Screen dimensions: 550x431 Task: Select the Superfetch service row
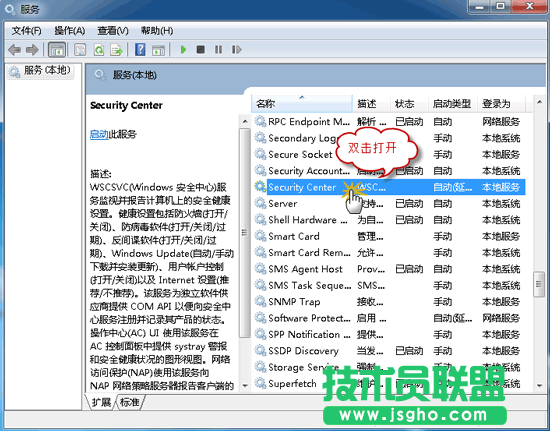389,384
